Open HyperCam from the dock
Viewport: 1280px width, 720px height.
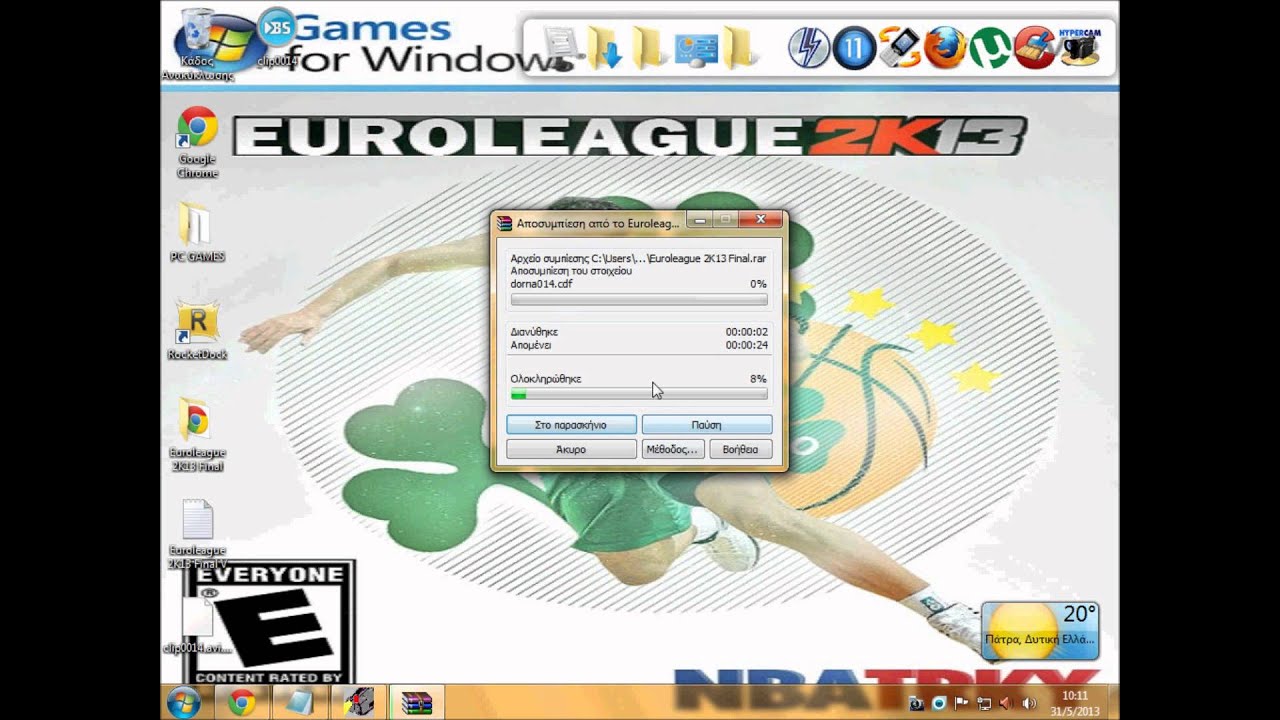point(1080,47)
